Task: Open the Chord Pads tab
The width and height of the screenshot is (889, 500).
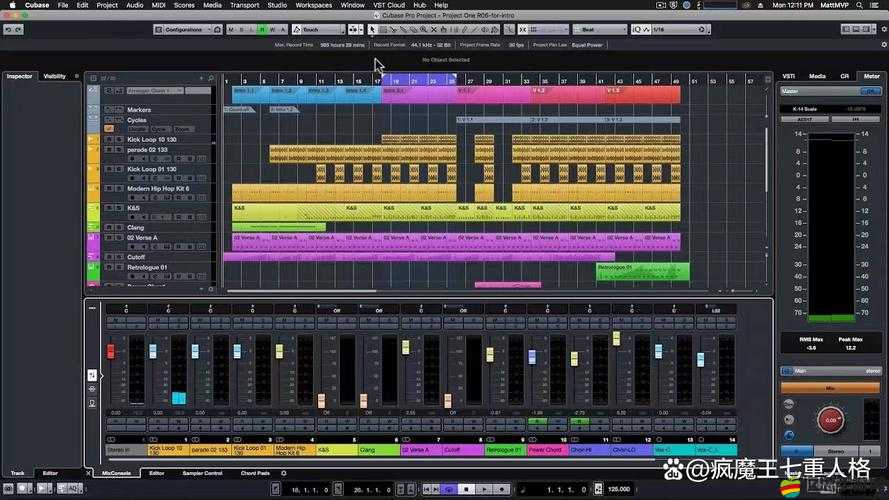Action: point(255,473)
